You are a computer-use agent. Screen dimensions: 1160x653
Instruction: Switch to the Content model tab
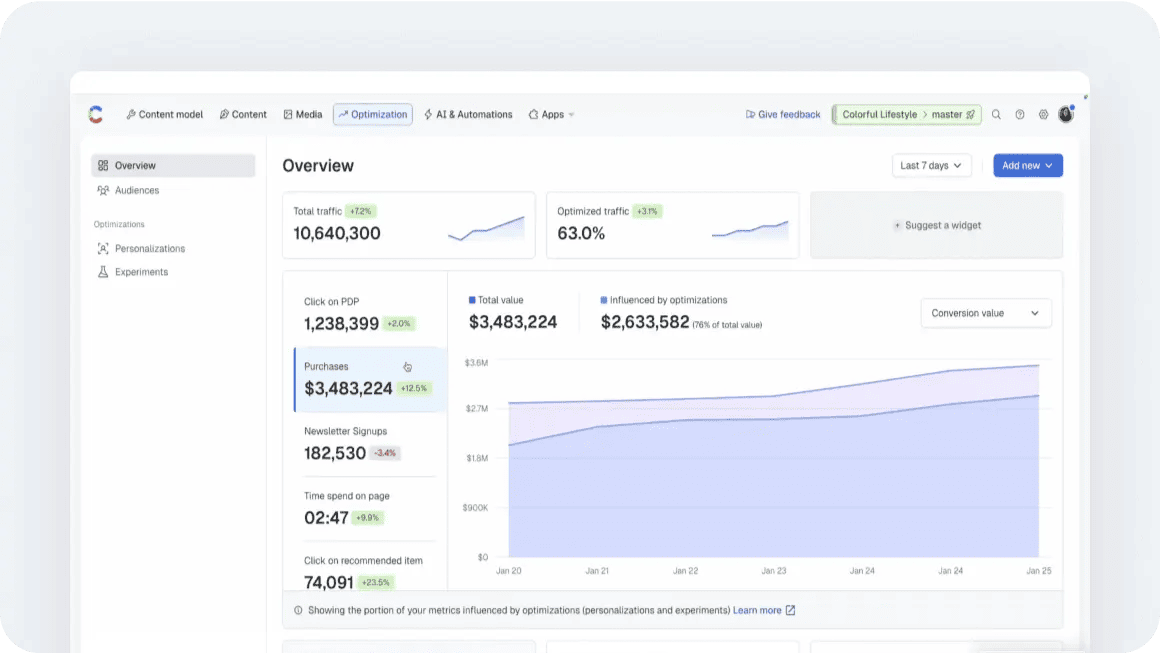click(x=164, y=114)
